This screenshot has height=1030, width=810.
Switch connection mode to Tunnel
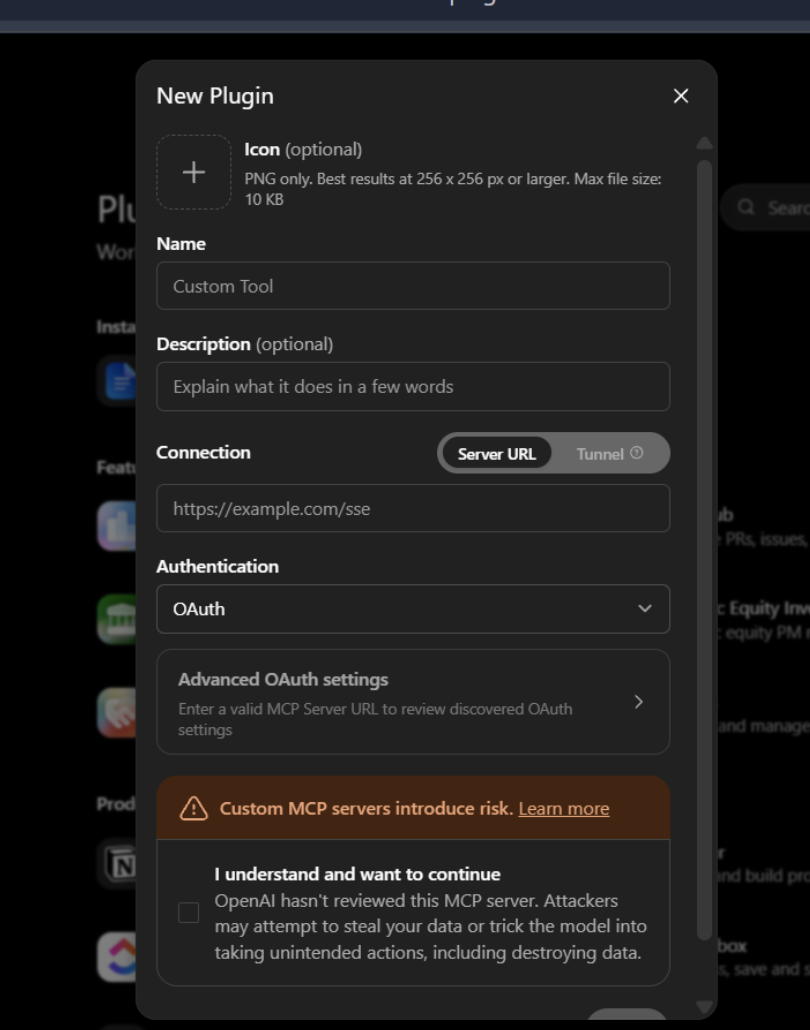point(609,454)
